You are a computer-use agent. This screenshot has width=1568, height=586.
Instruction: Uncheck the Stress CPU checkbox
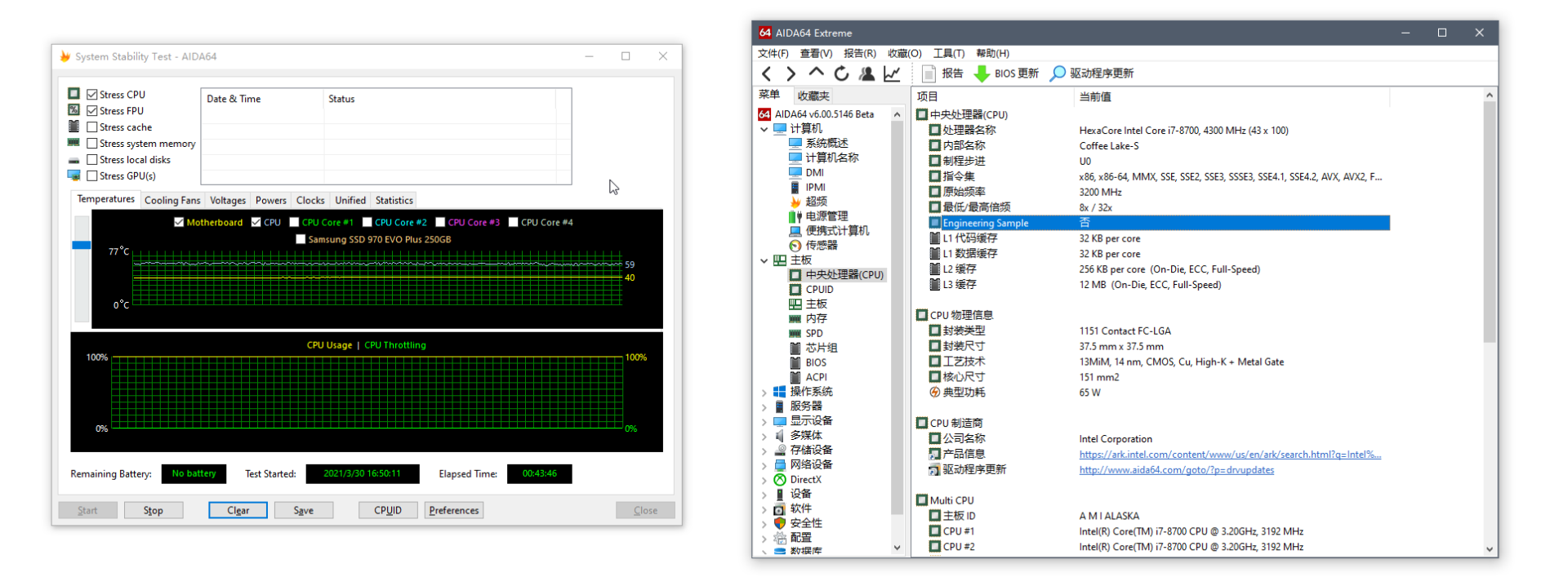point(92,95)
